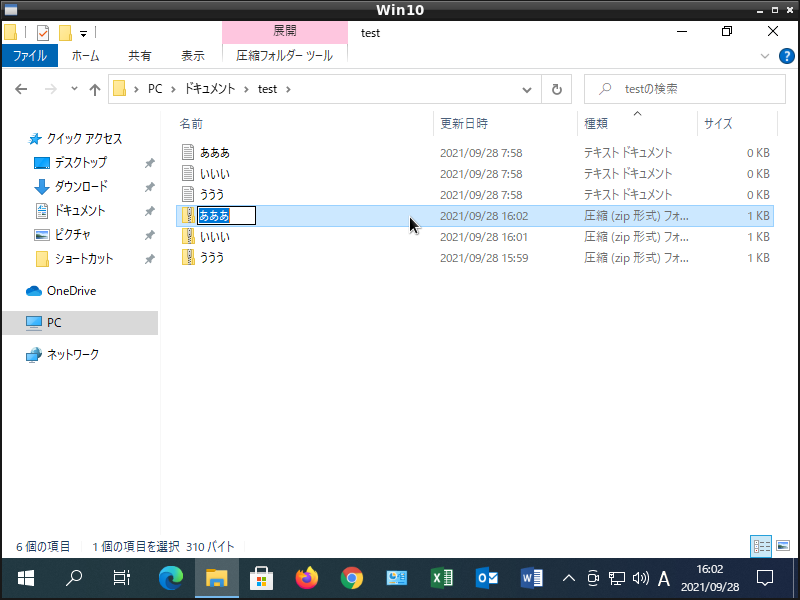Open the Windows Start menu
Screen dimensions: 800x600
26,578
